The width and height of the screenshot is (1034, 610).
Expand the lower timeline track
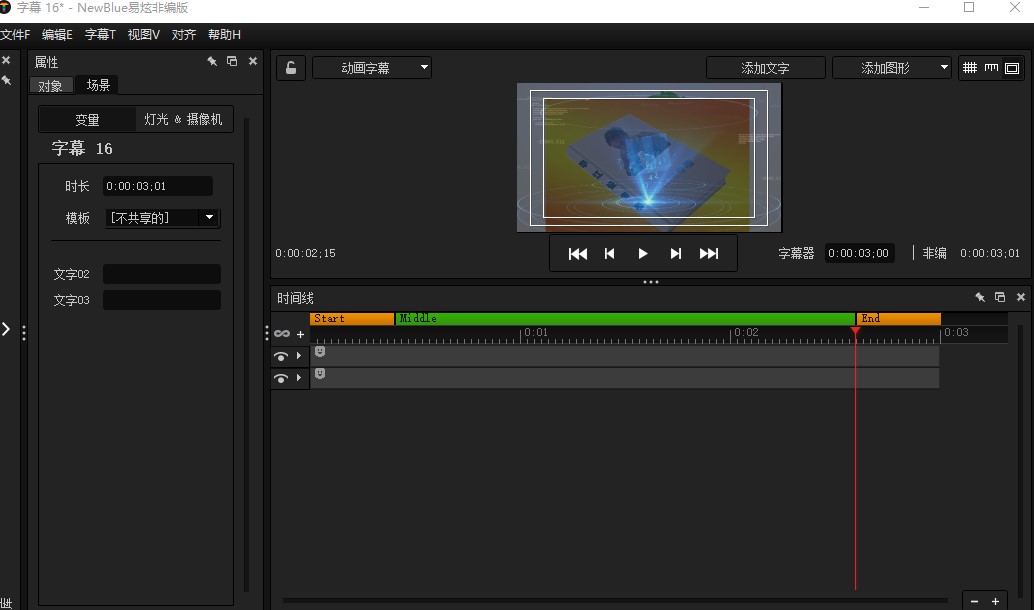click(299, 378)
